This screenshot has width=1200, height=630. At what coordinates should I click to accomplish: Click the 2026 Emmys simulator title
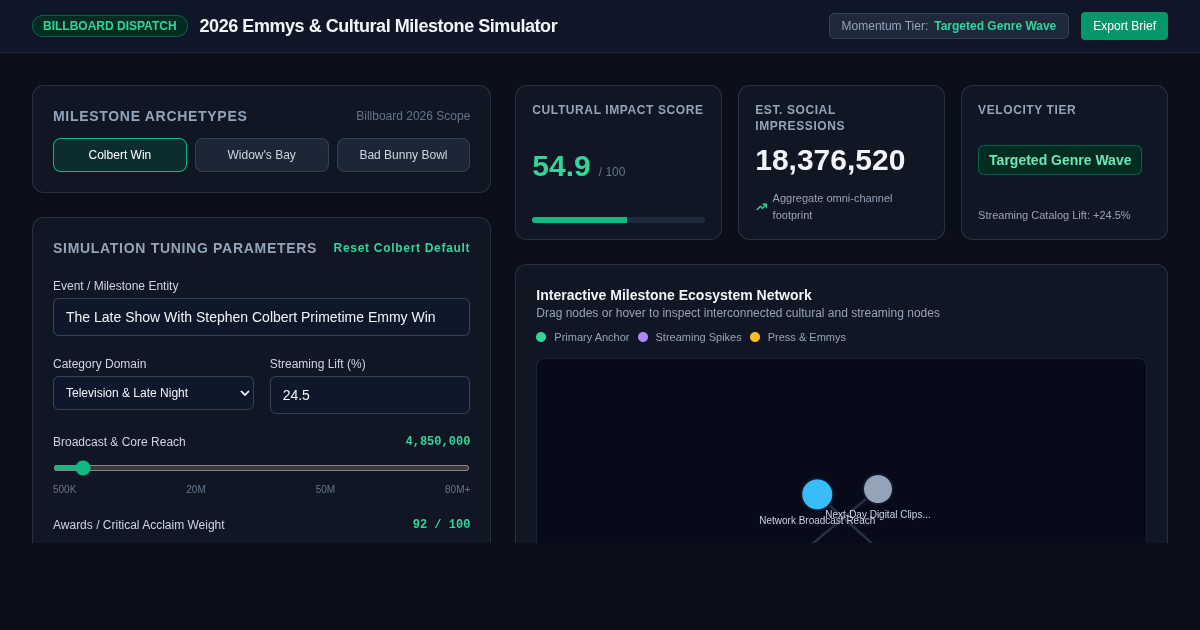pyautogui.click(x=378, y=26)
